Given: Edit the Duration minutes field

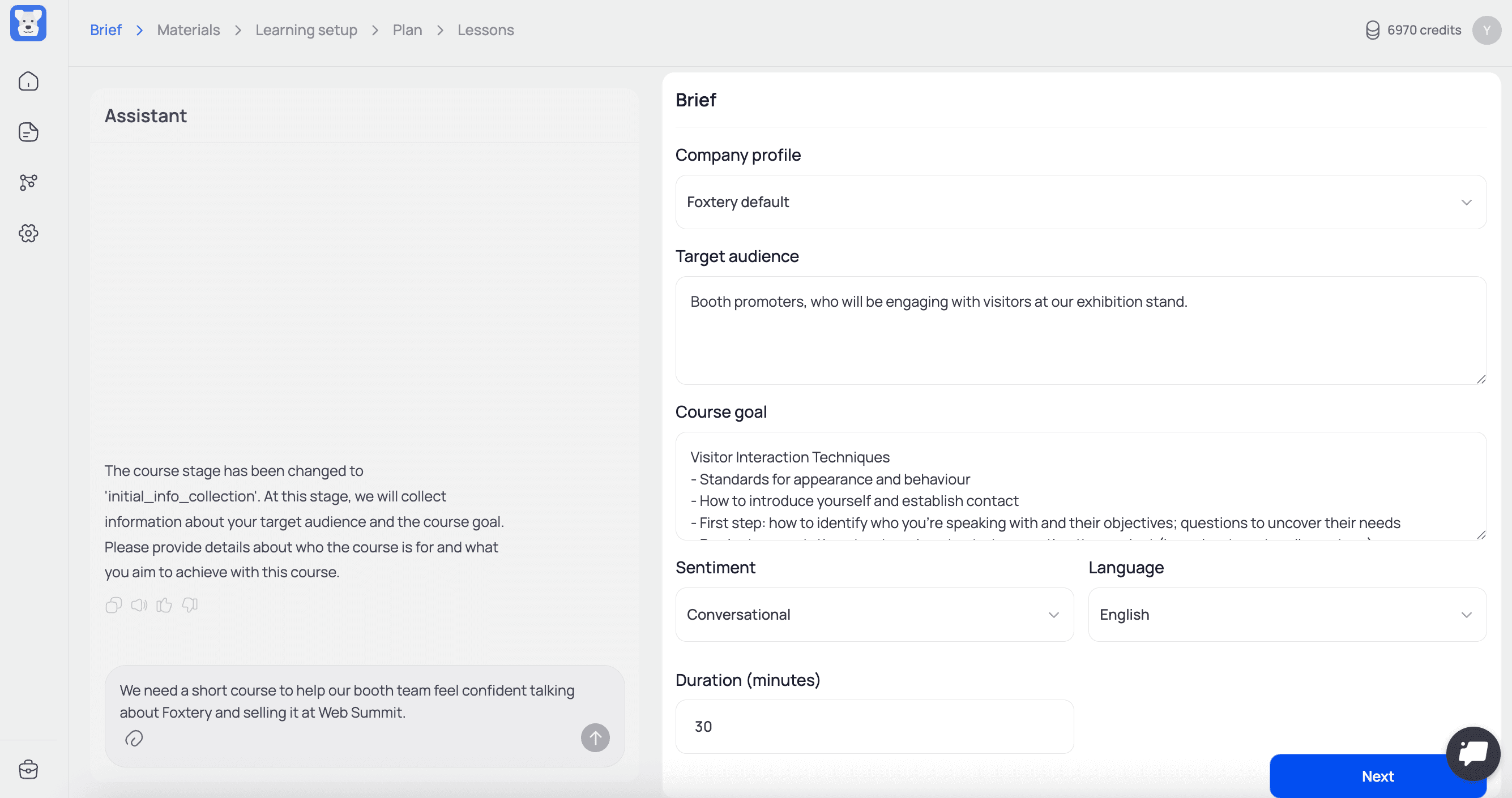Looking at the screenshot, I should 874,727.
